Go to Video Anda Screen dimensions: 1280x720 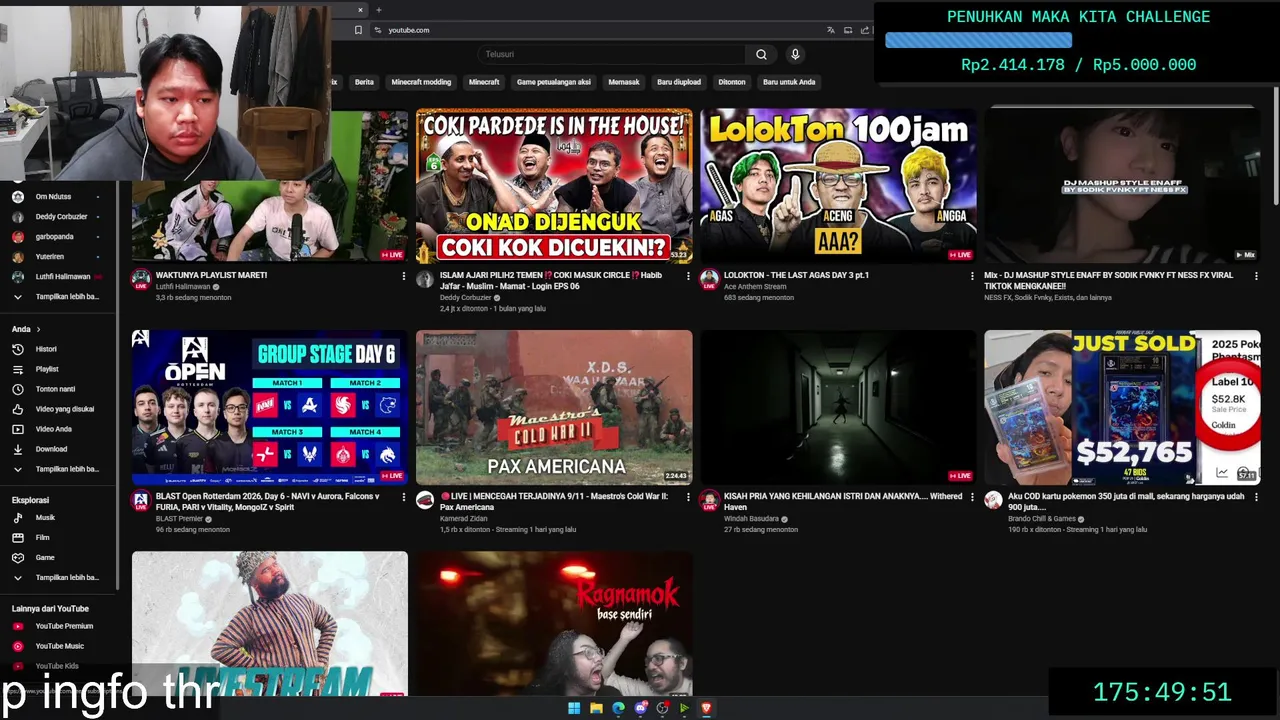pyautogui.click(x=53, y=429)
